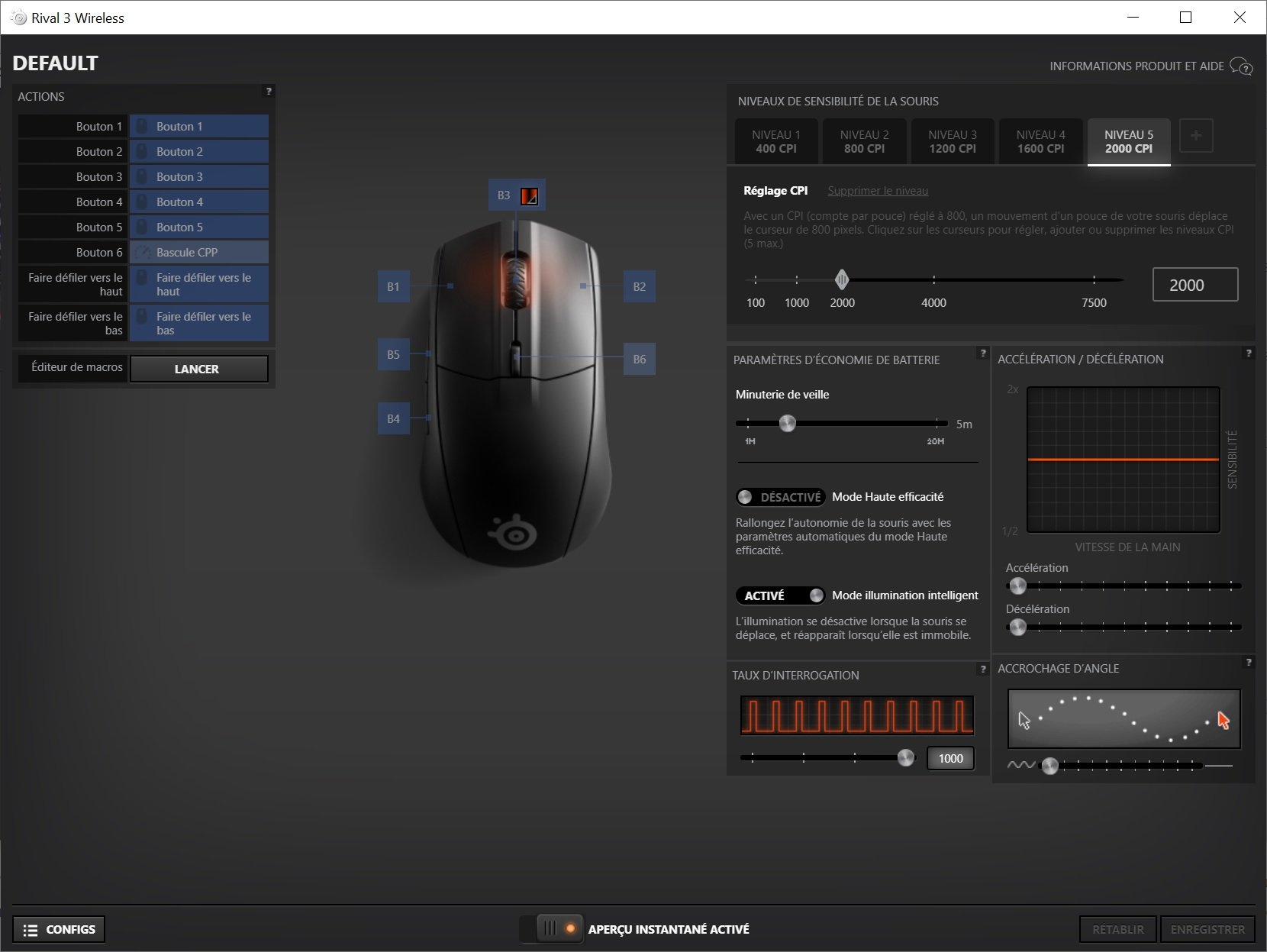Open the product information and help icon
This screenshot has height=952, width=1267.
1241,66
